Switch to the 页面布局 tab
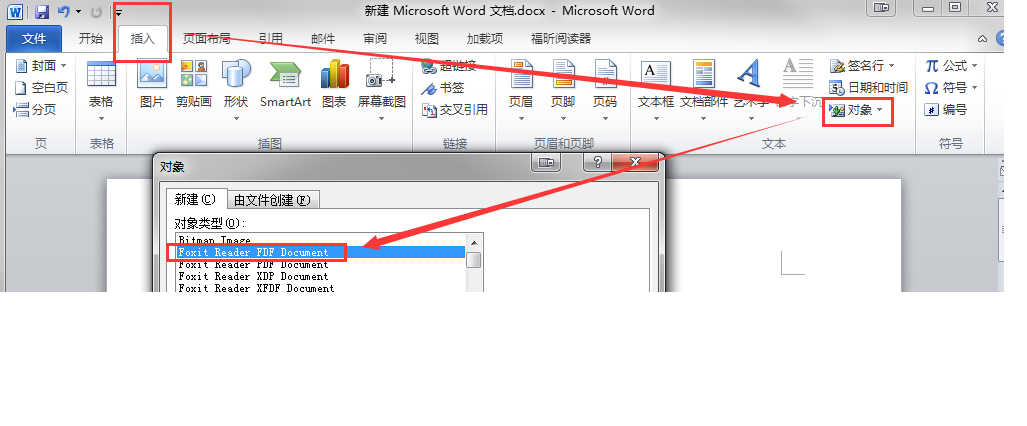Image resolution: width=1027 pixels, height=426 pixels. tap(206, 39)
